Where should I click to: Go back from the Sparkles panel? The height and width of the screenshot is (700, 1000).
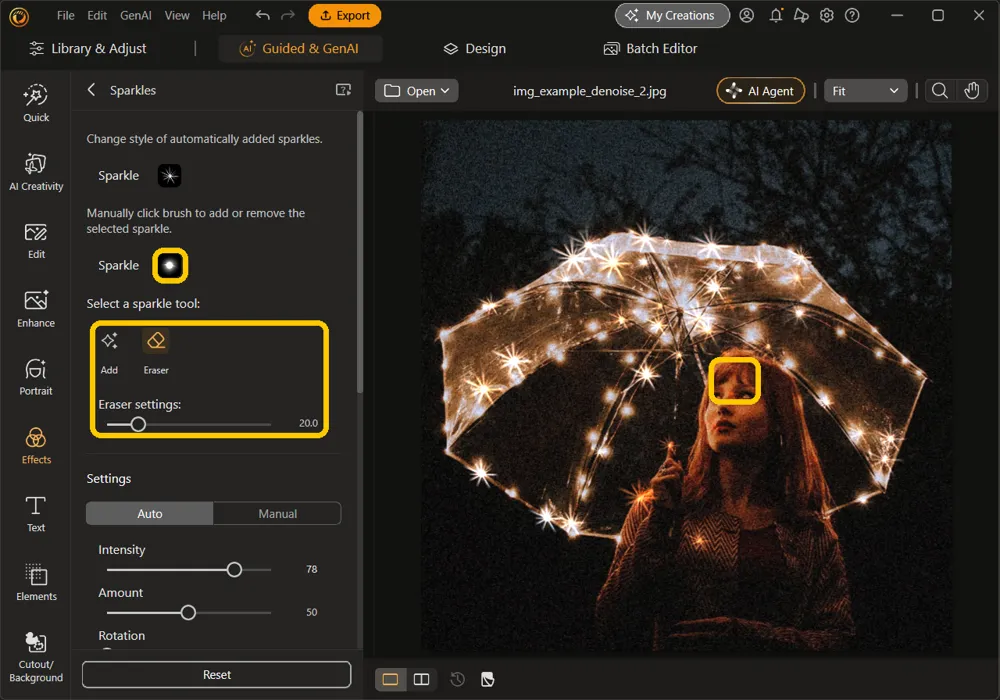coord(91,90)
